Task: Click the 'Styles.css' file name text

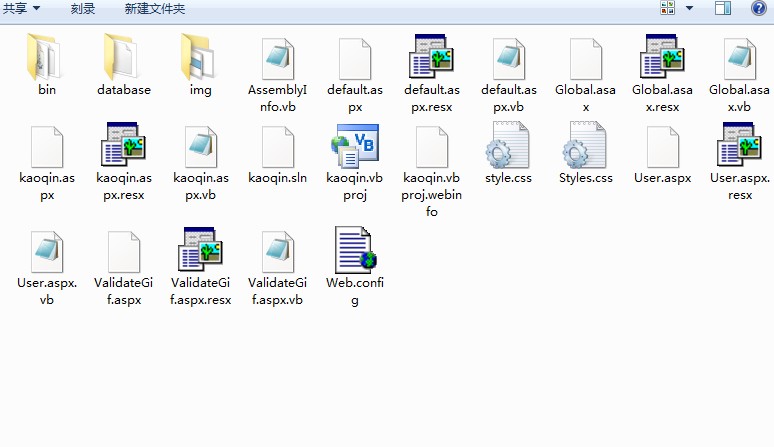Action: click(586, 178)
